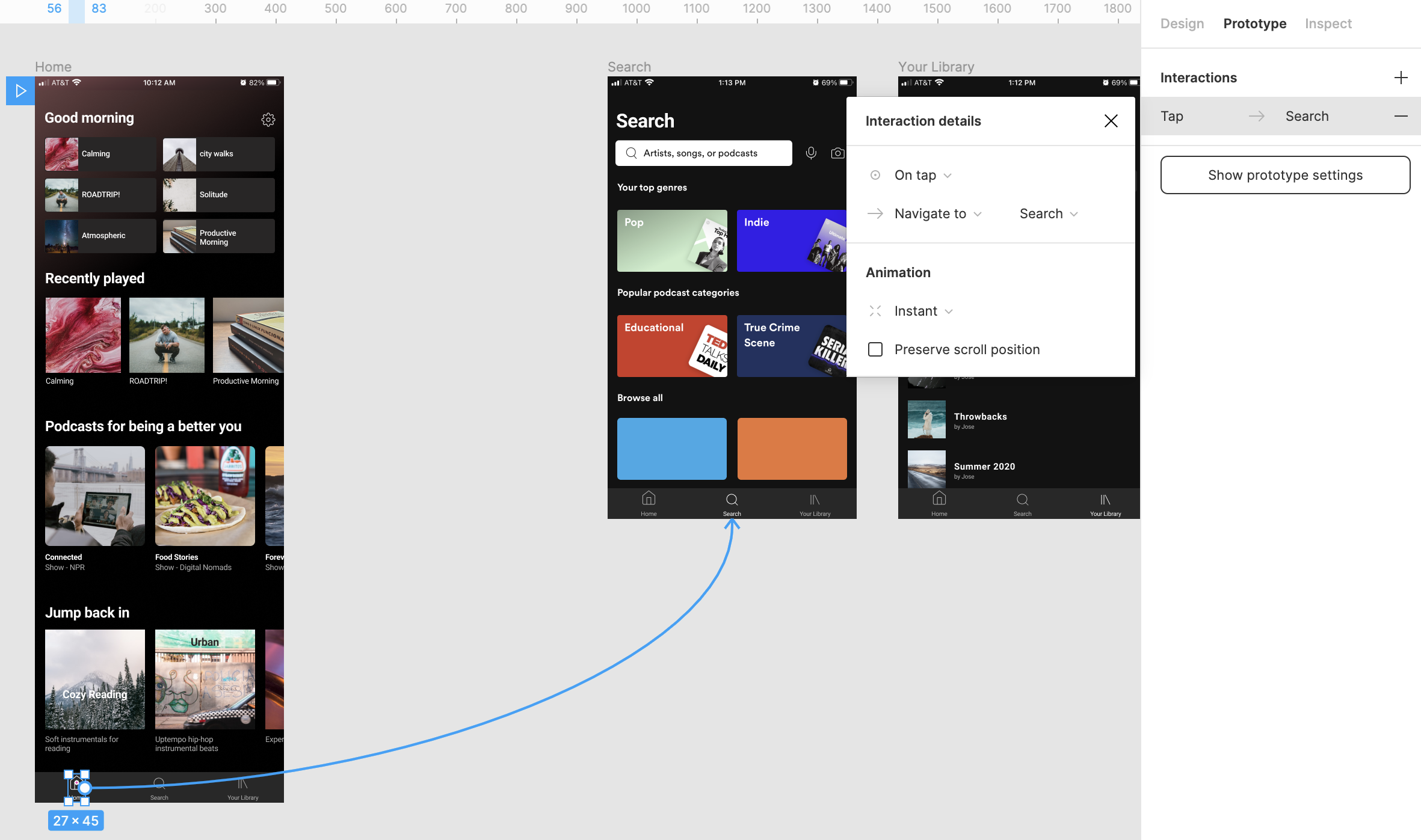
Task: Click the Inspect tab in right panel
Action: 1328,22
